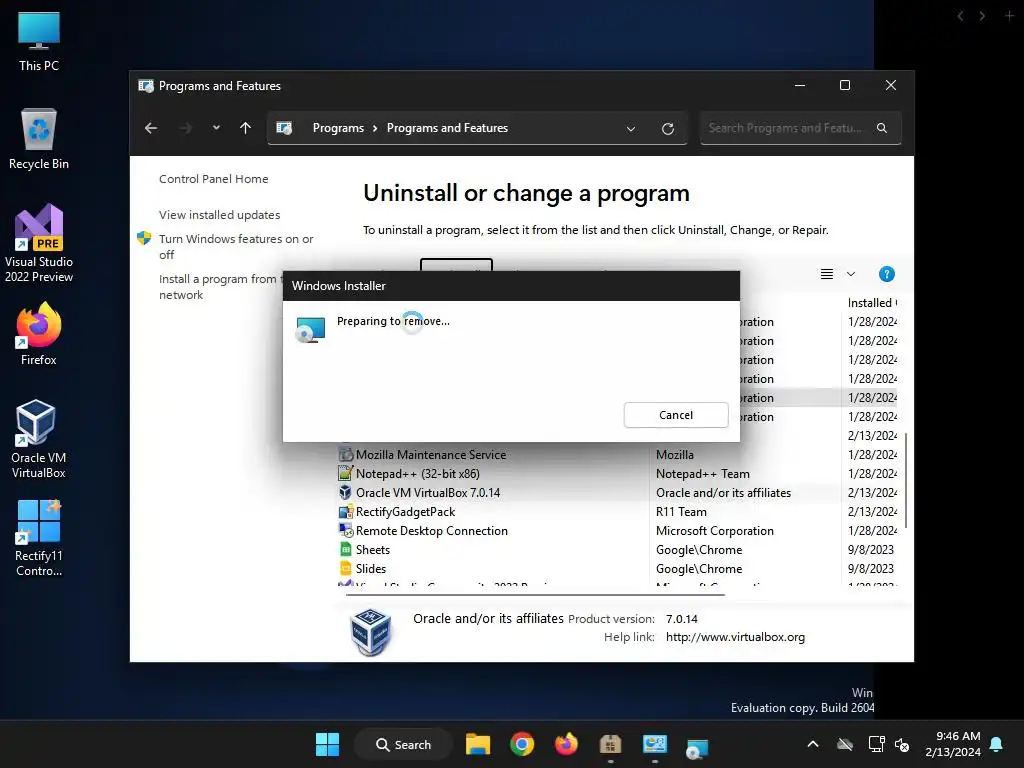Select the Mozilla publisher cell
This screenshot has width=1024, height=768.
pyautogui.click(x=675, y=455)
